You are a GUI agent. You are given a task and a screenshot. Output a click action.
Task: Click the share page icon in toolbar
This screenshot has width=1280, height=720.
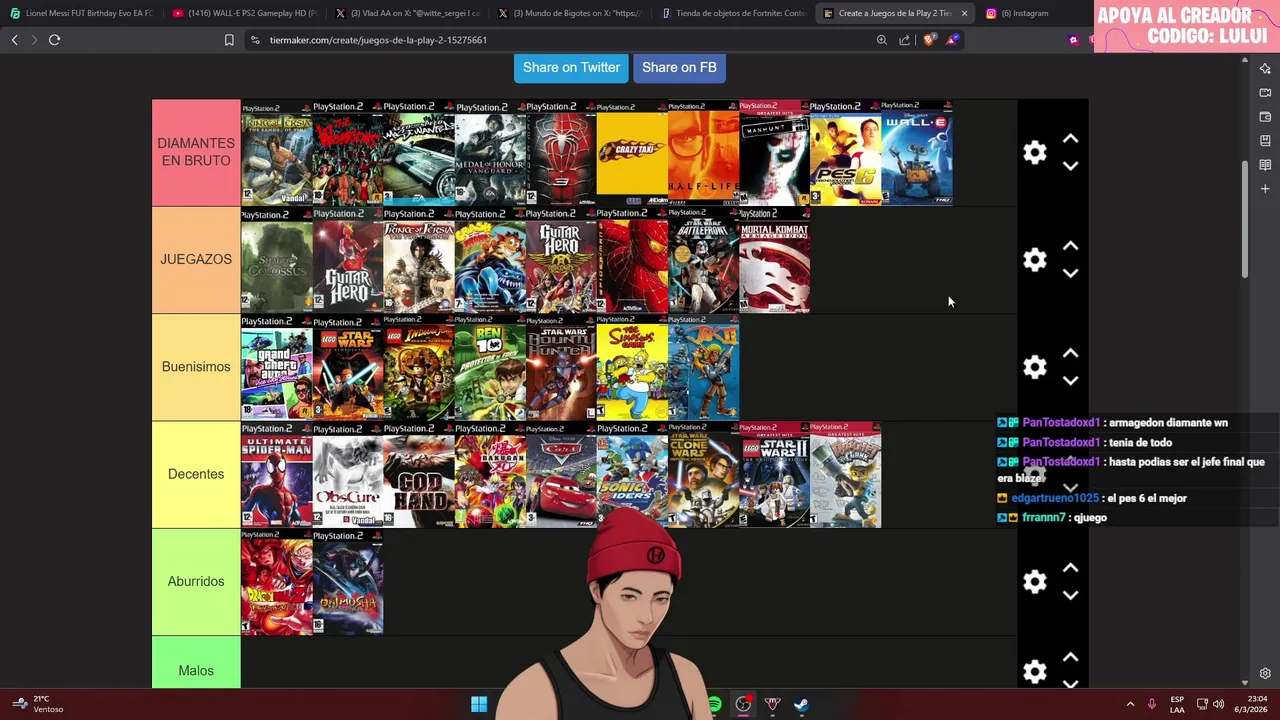click(x=905, y=40)
